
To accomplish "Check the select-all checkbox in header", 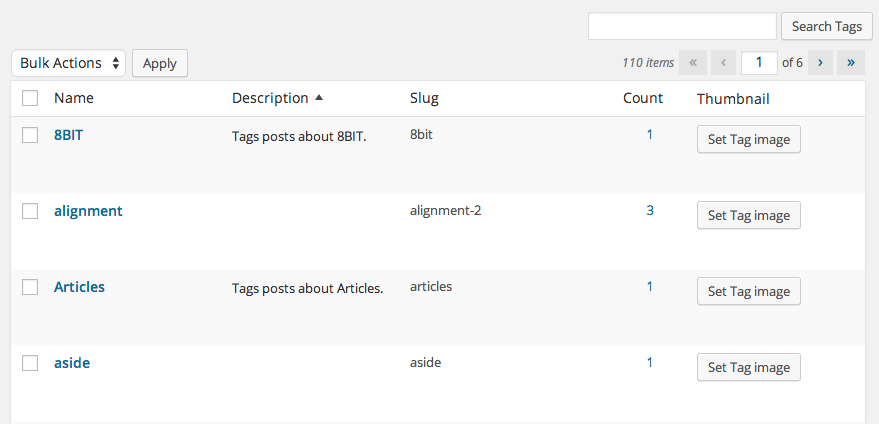I will tap(30, 98).
